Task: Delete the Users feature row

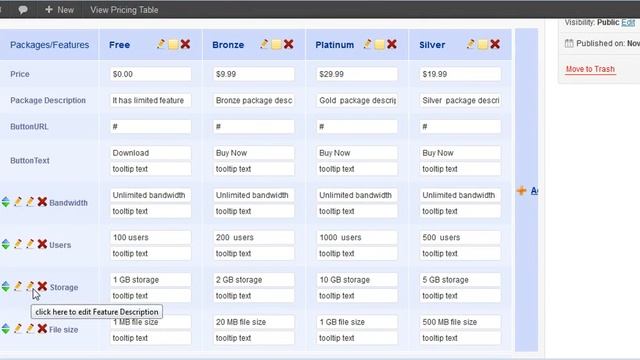Action: [x=42, y=244]
